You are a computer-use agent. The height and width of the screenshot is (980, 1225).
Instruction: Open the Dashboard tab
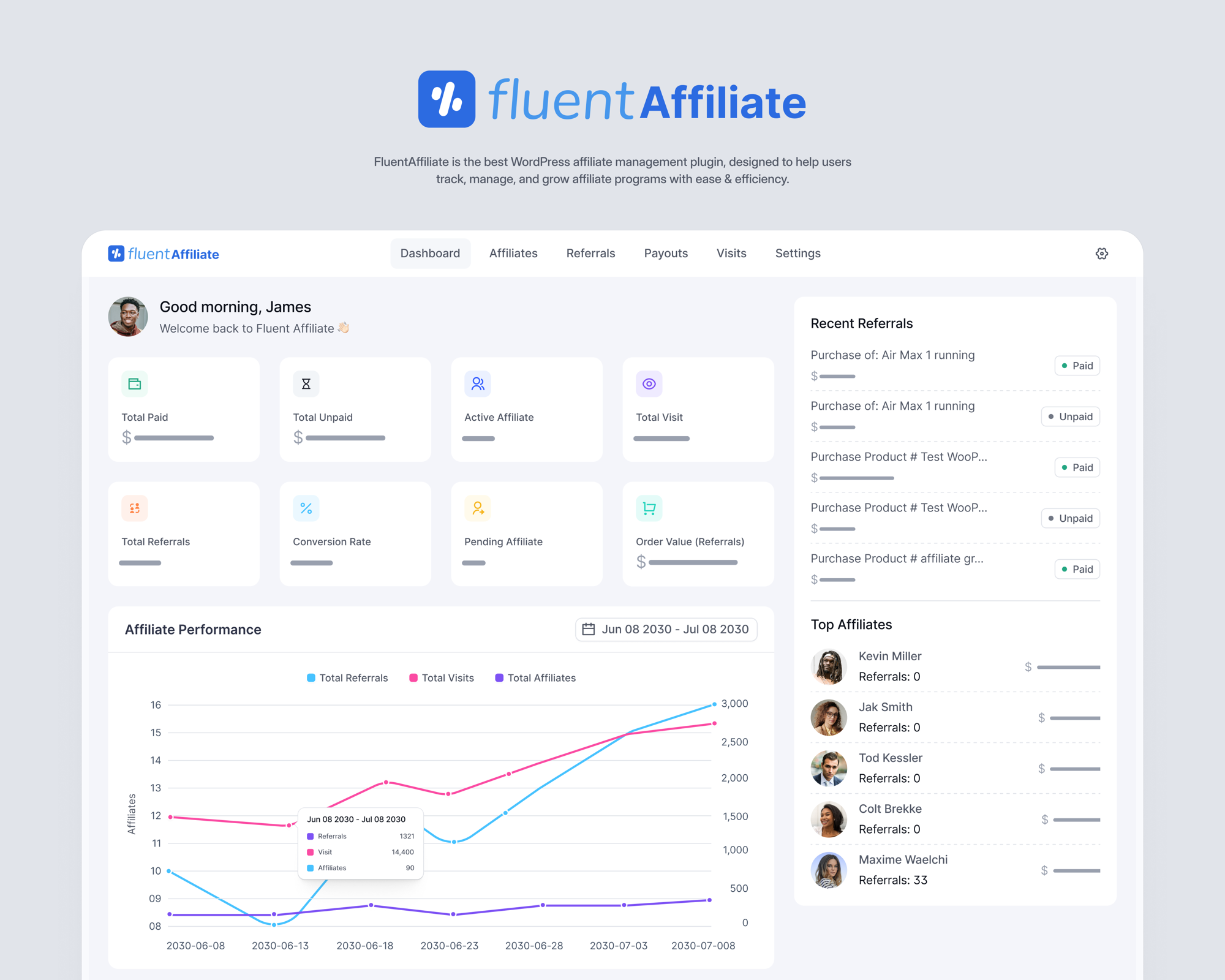pyautogui.click(x=431, y=254)
